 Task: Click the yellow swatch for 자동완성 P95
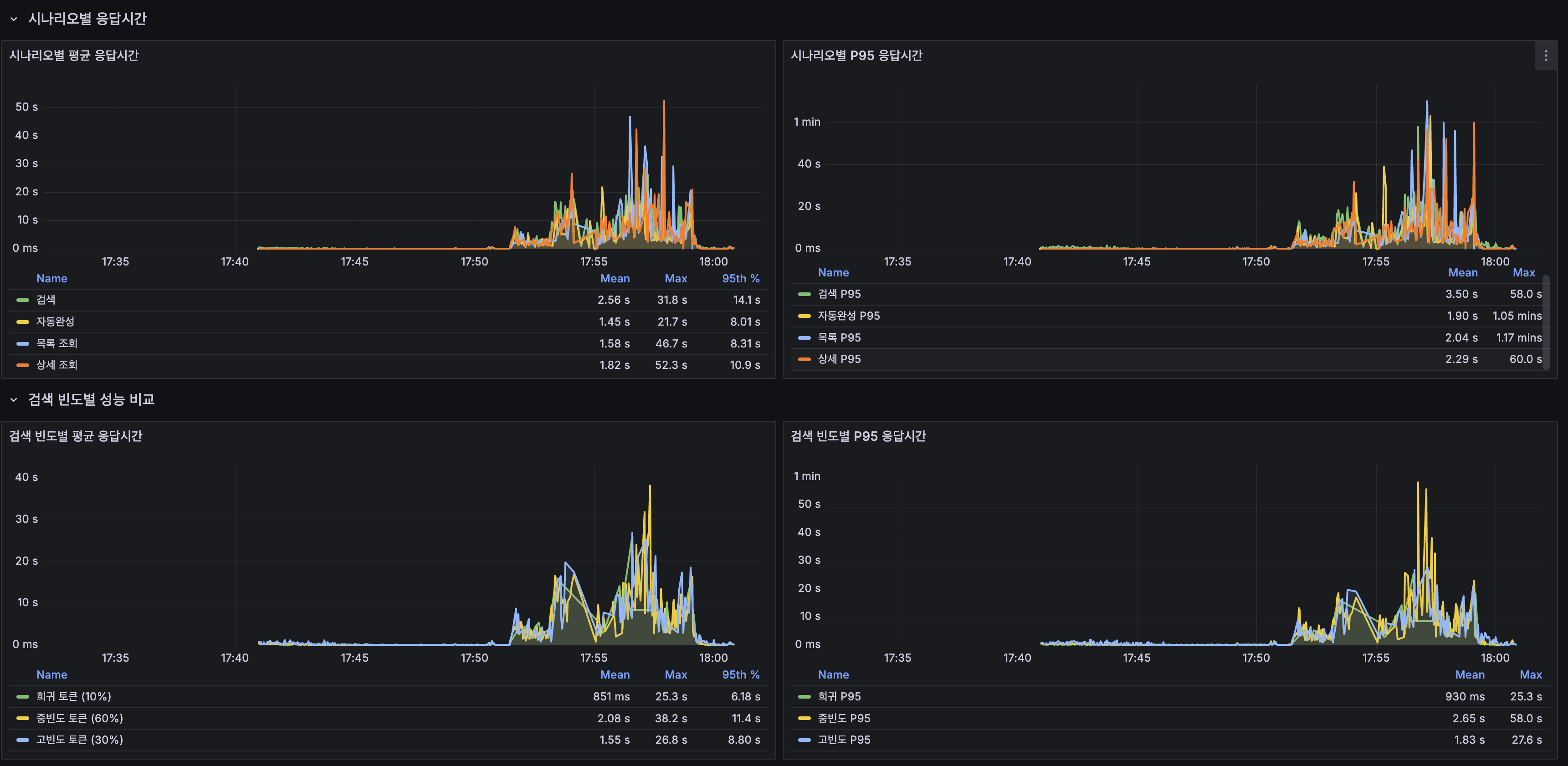(804, 316)
